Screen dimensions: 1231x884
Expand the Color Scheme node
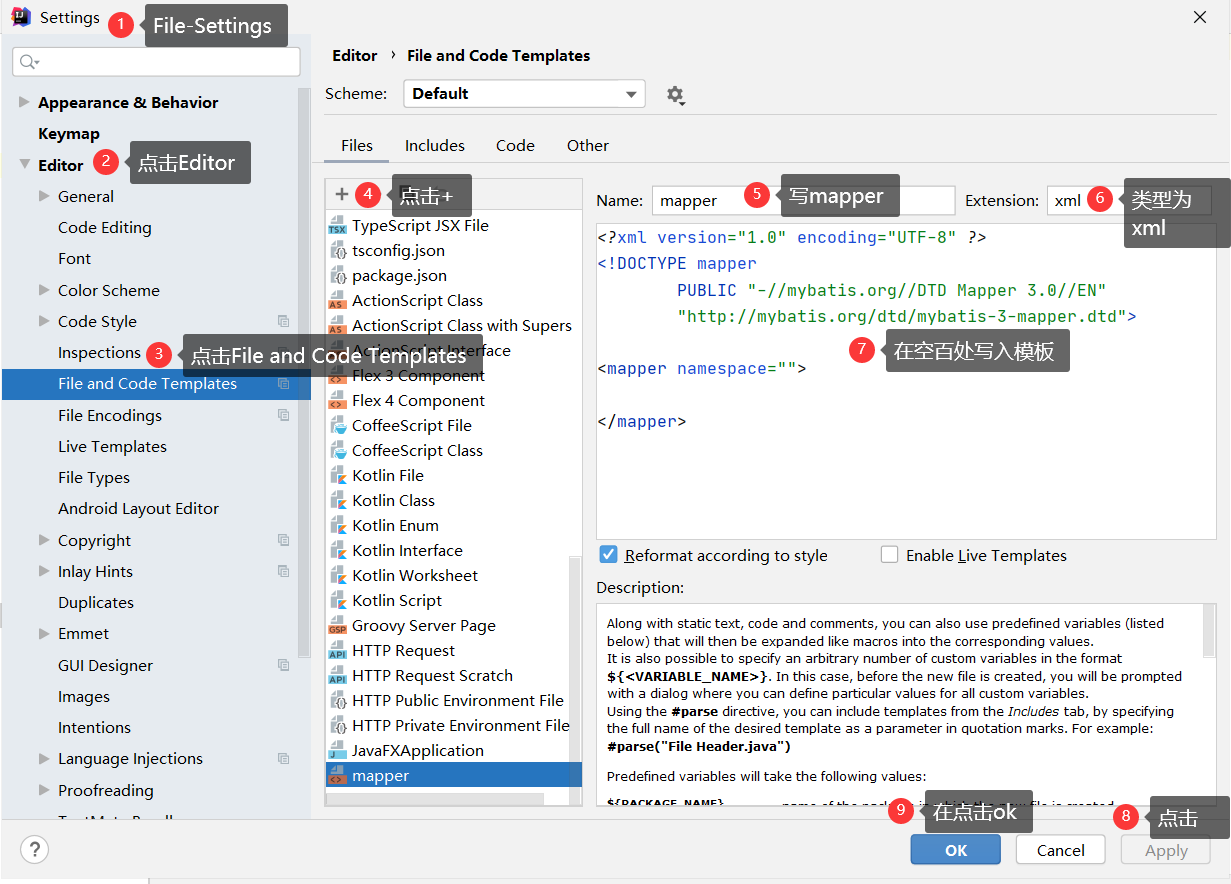[44, 290]
